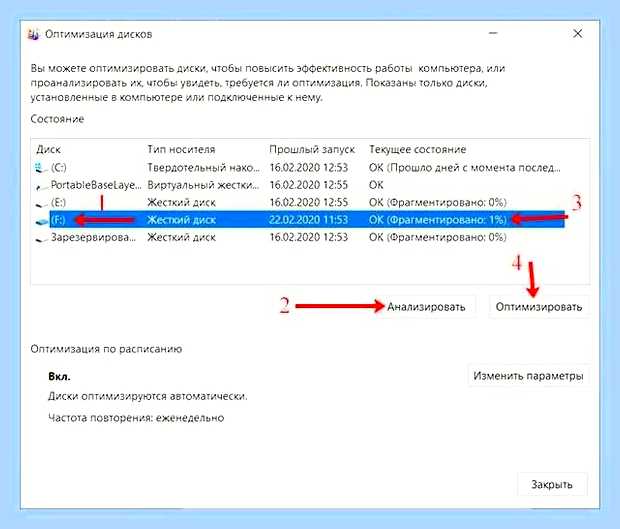Select the PortableBaseLayer drive icon

tap(41, 186)
